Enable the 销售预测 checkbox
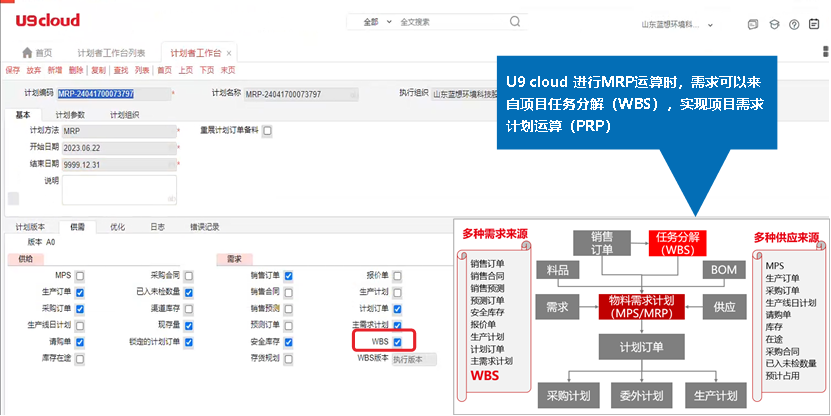 [x=288, y=309]
